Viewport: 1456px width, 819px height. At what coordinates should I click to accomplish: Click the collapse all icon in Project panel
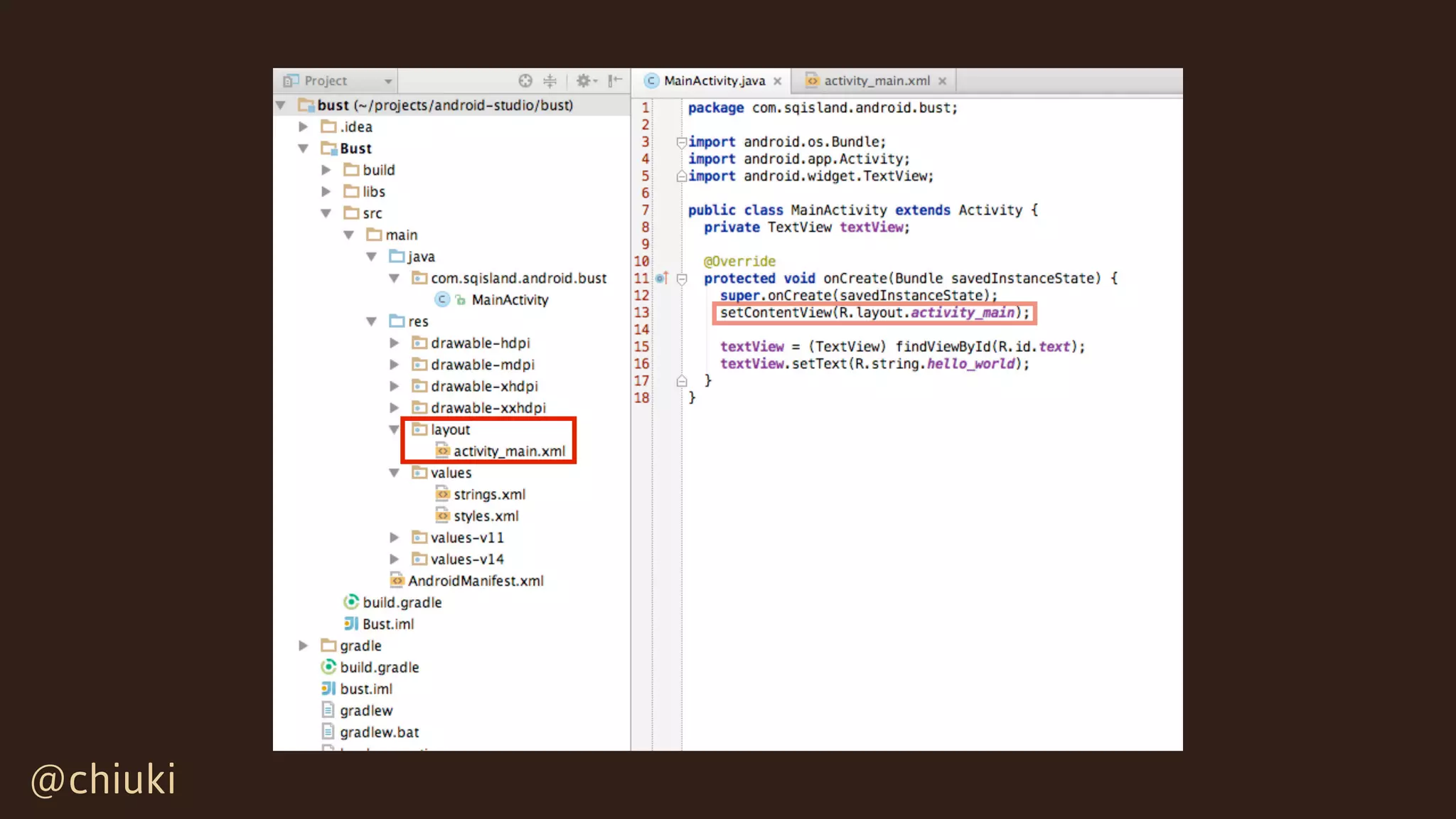[x=550, y=81]
